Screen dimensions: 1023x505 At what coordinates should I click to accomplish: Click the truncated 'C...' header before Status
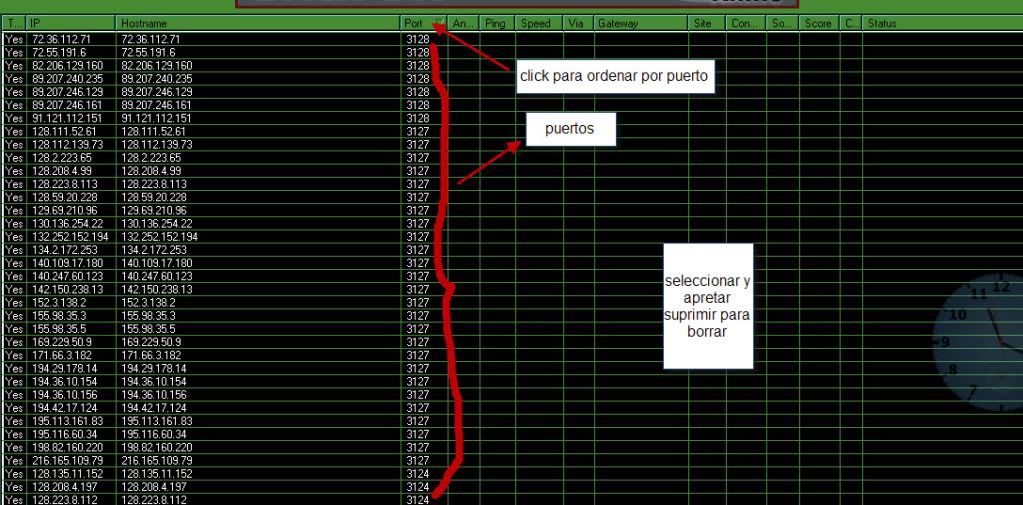point(851,23)
